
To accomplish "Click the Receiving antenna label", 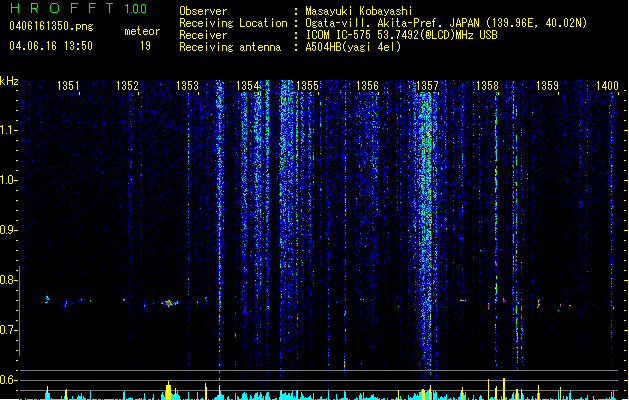I will pos(230,47).
